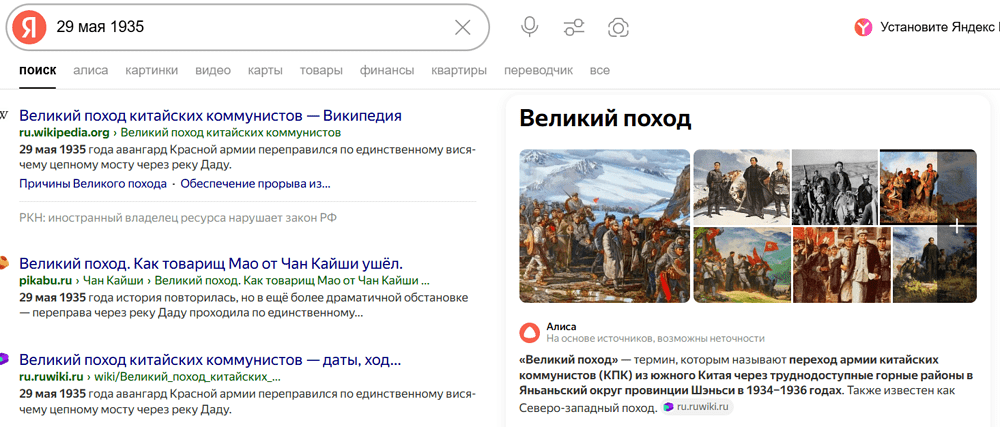Open Wikipedia result 'Великий поход китайских коммунистов'
Viewport: 1000px width, 427px height.
(x=210, y=116)
